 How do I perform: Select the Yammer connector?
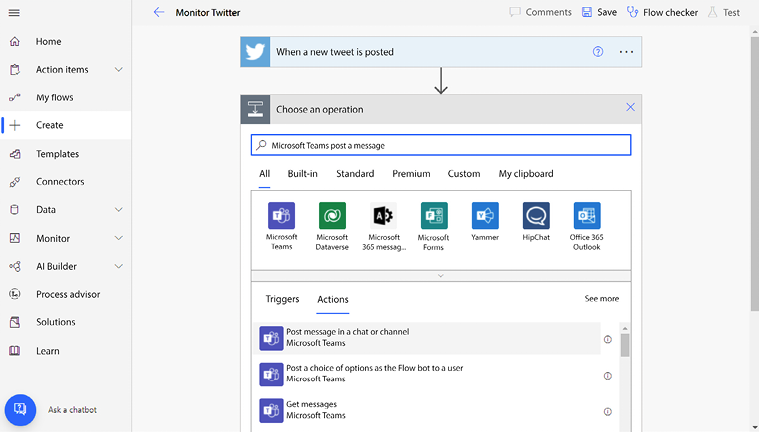coord(485,222)
